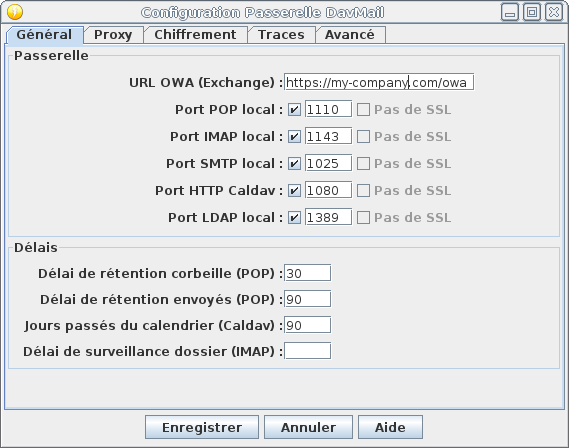This screenshot has height=448, width=569.
Task: Click the empty Délai de surveillance dossier field
Action: pyautogui.click(x=307, y=351)
